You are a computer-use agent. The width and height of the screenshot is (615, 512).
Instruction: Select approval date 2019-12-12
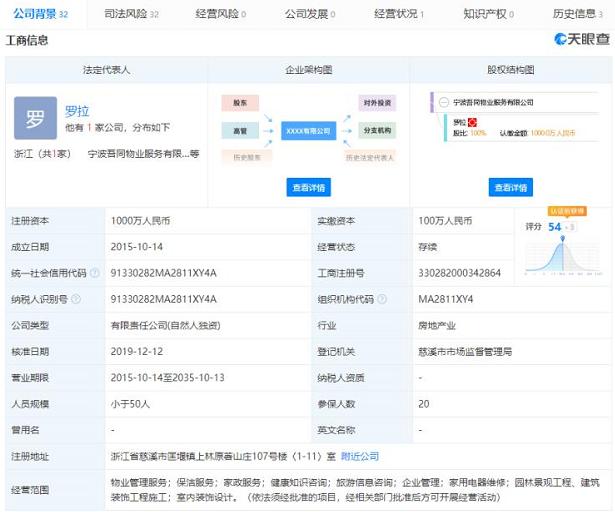(136, 352)
